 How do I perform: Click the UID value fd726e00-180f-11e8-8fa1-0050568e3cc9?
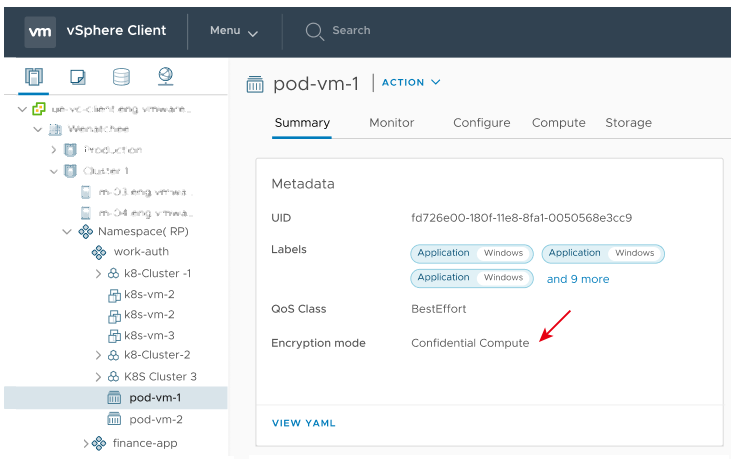[521, 218]
